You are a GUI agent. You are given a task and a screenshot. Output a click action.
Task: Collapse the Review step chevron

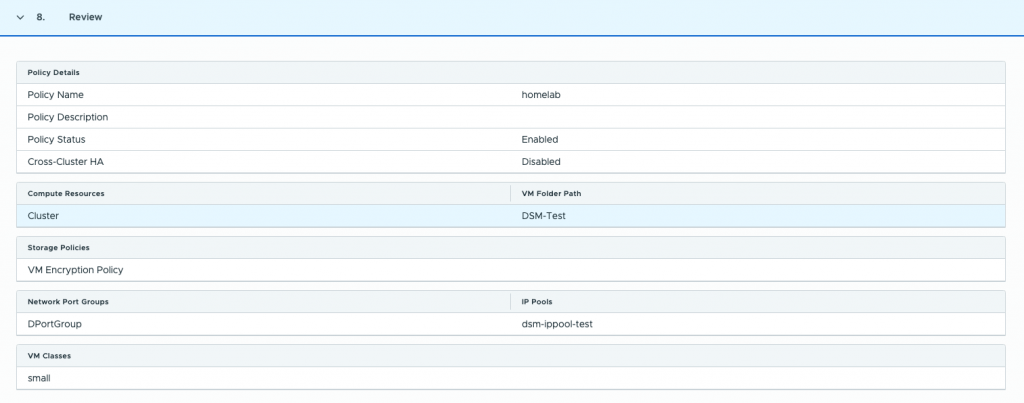(x=20, y=18)
